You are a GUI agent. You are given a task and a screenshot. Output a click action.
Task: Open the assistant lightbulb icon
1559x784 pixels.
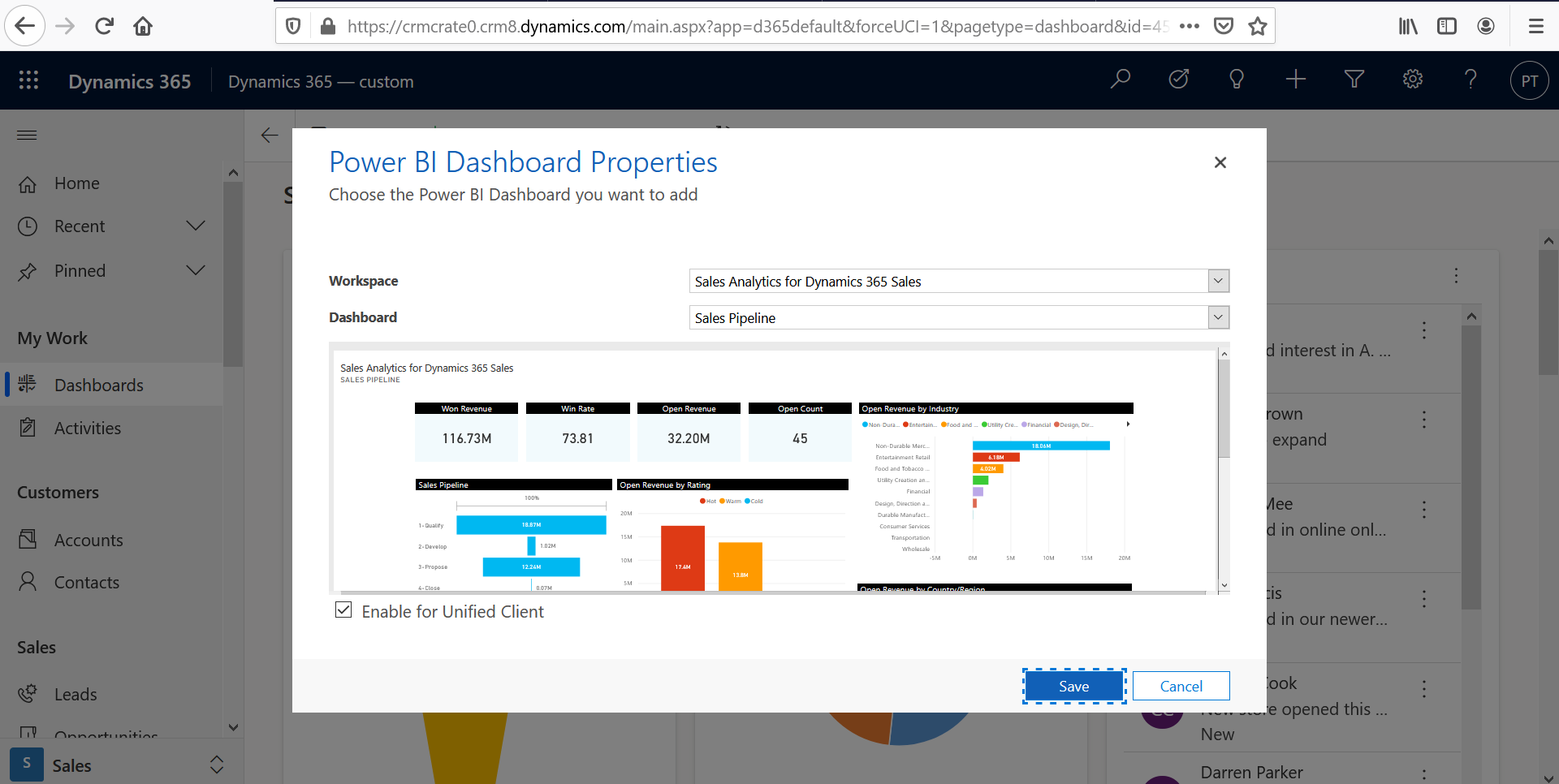(1237, 80)
